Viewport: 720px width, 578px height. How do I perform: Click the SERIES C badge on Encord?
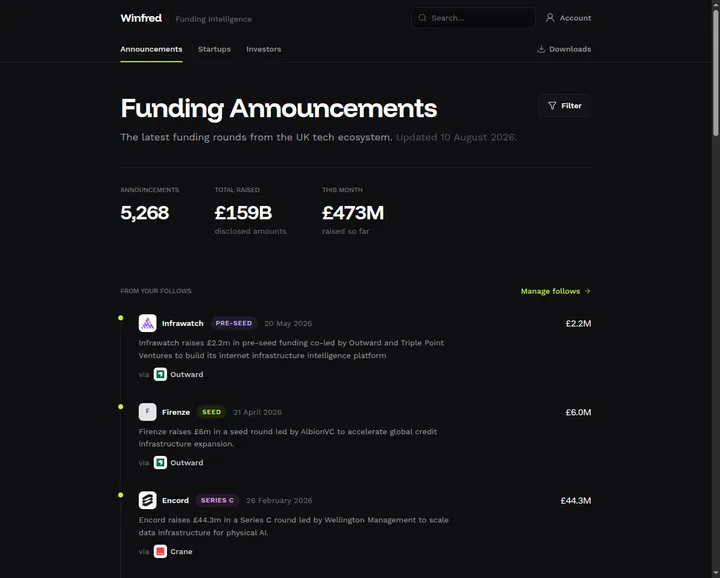click(x=217, y=500)
